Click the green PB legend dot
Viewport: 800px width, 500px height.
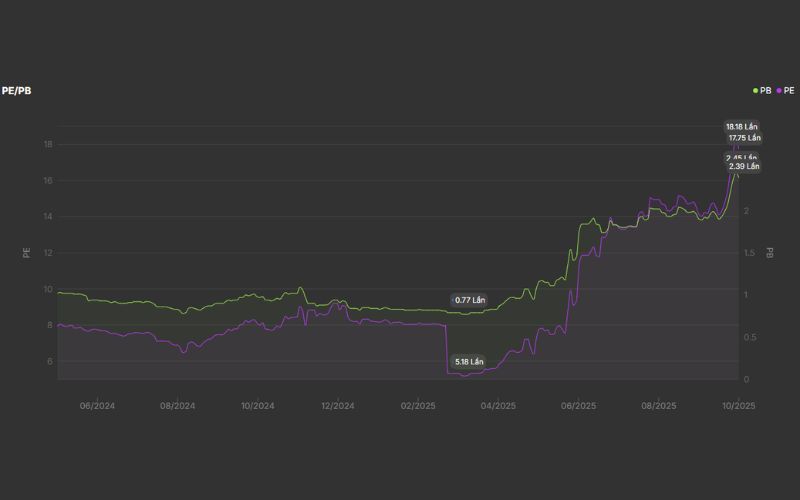tap(756, 90)
